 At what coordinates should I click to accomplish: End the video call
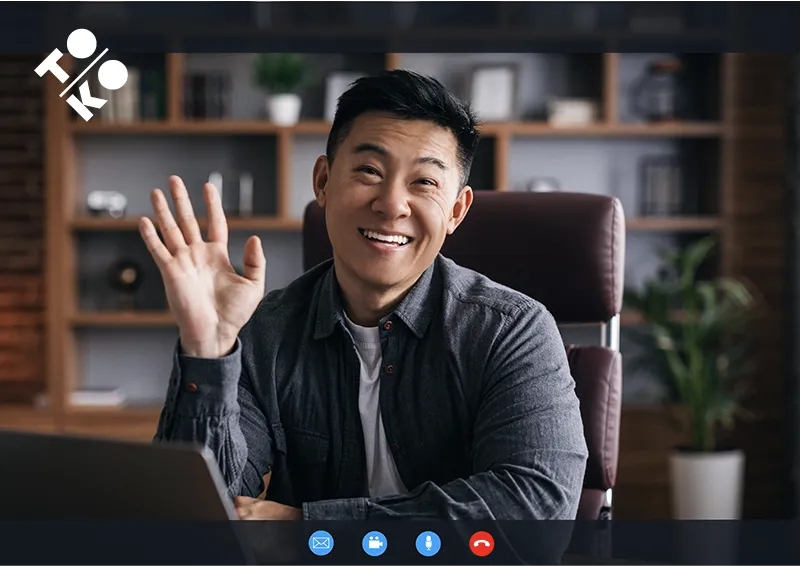coord(482,543)
